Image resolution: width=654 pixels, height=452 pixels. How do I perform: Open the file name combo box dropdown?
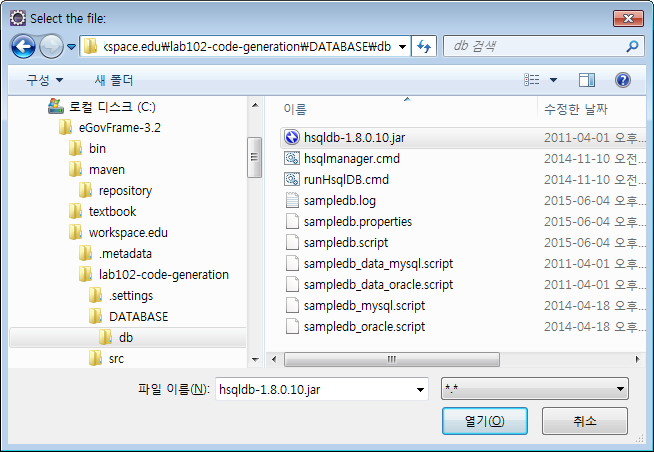[x=418, y=389]
